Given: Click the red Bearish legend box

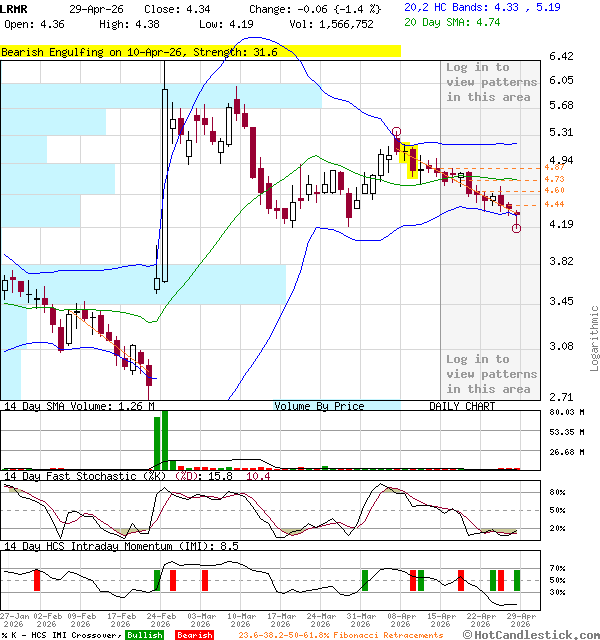Looking at the screenshot, I should pos(195,635).
